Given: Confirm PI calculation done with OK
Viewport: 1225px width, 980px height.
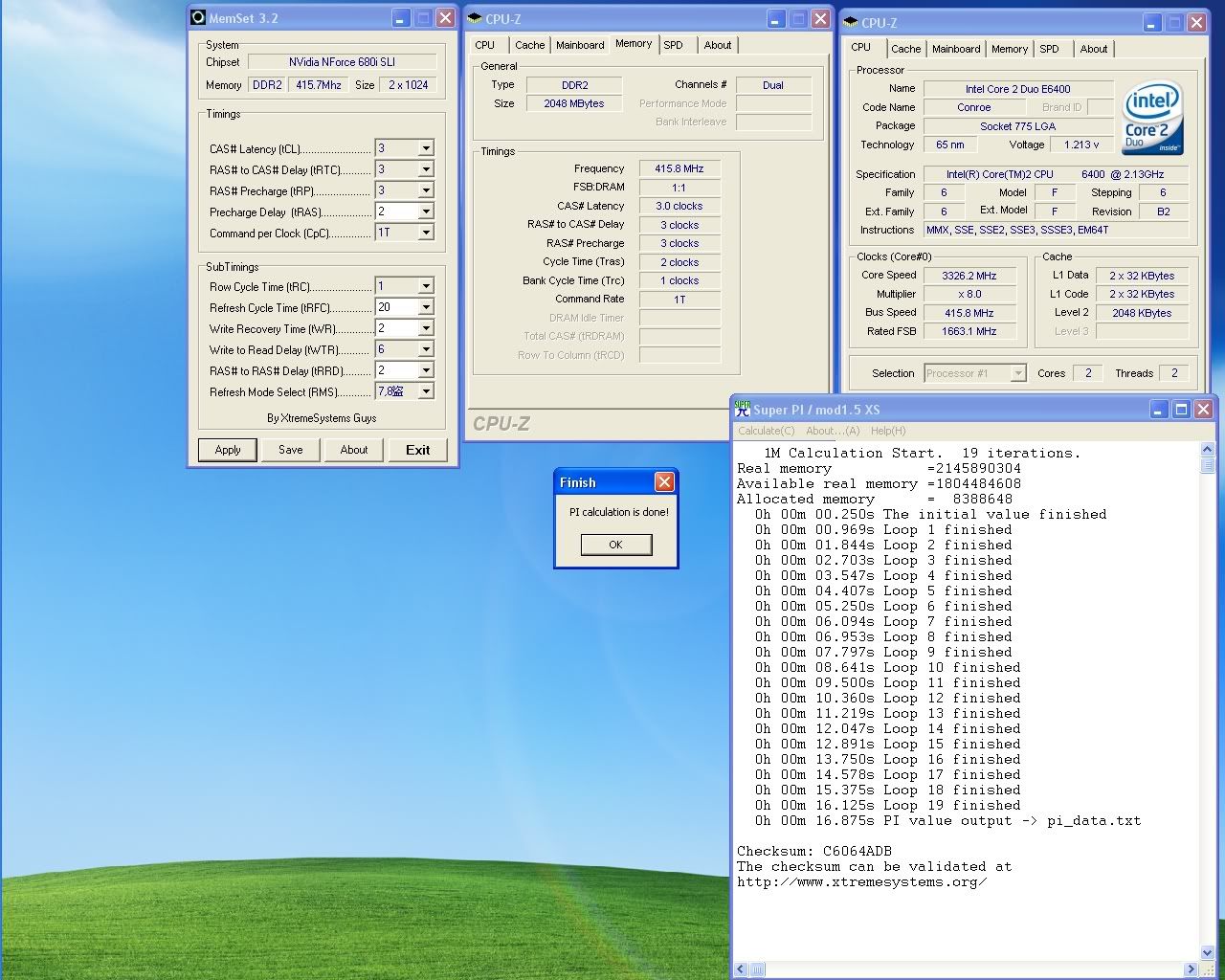Looking at the screenshot, I should pyautogui.click(x=615, y=545).
